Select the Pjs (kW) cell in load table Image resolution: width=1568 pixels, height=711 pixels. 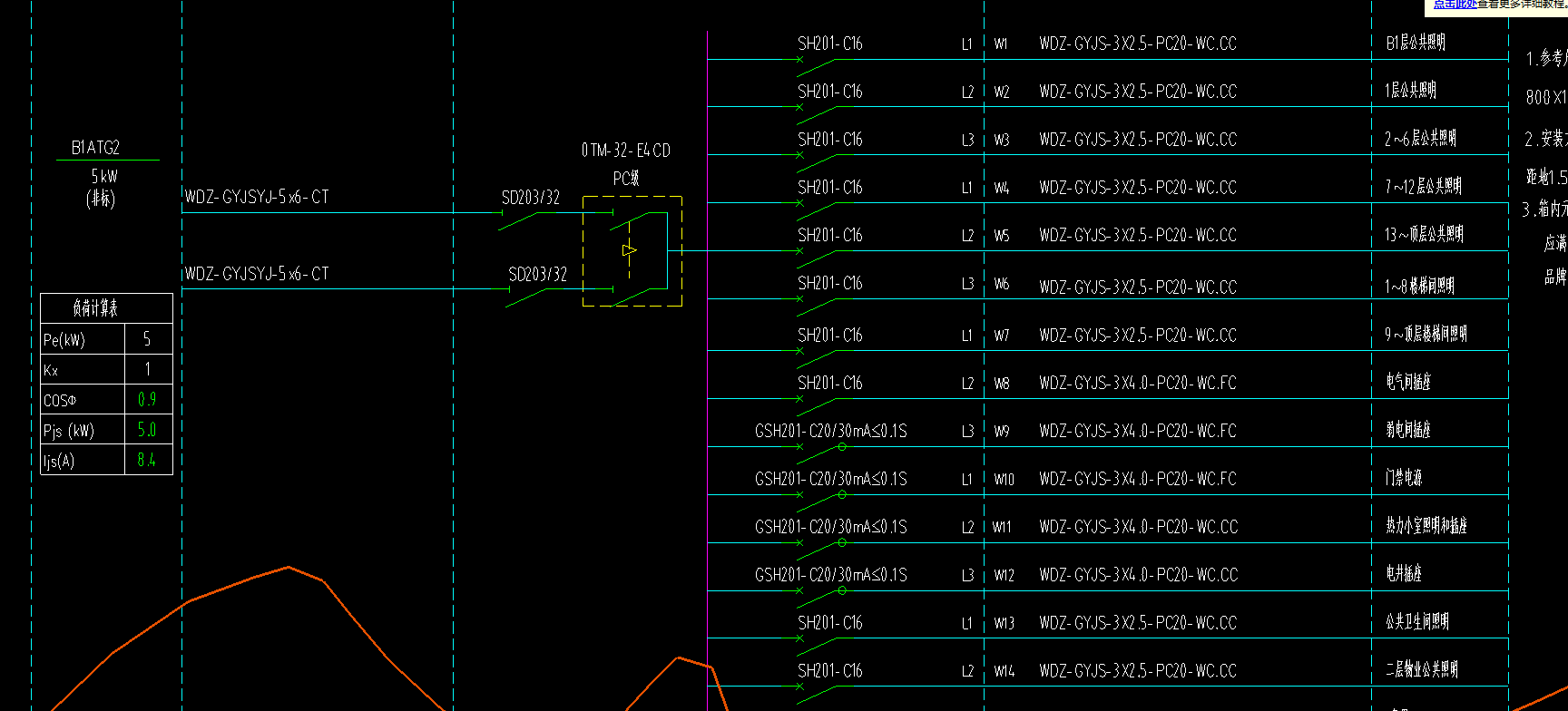pyautogui.click(x=83, y=430)
